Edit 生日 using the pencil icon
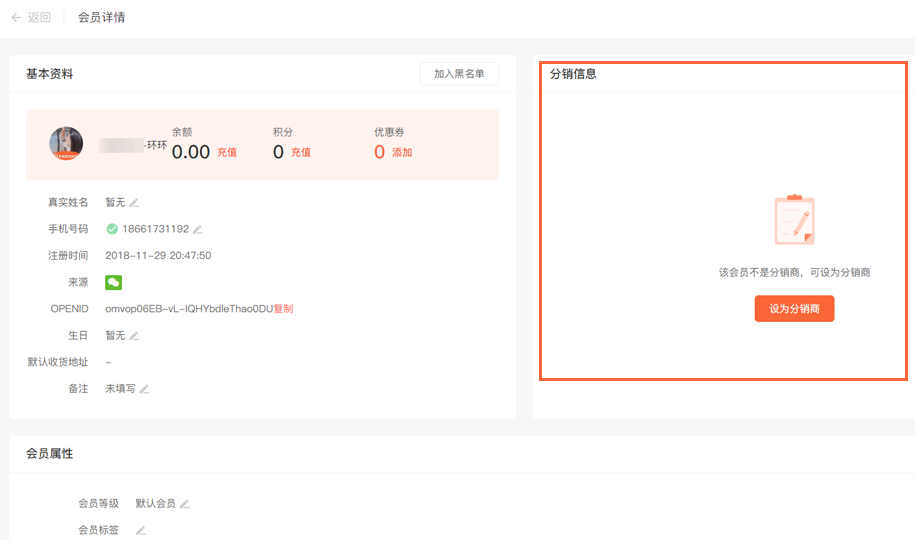Viewport: 915px width, 554px height. pos(134,336)
